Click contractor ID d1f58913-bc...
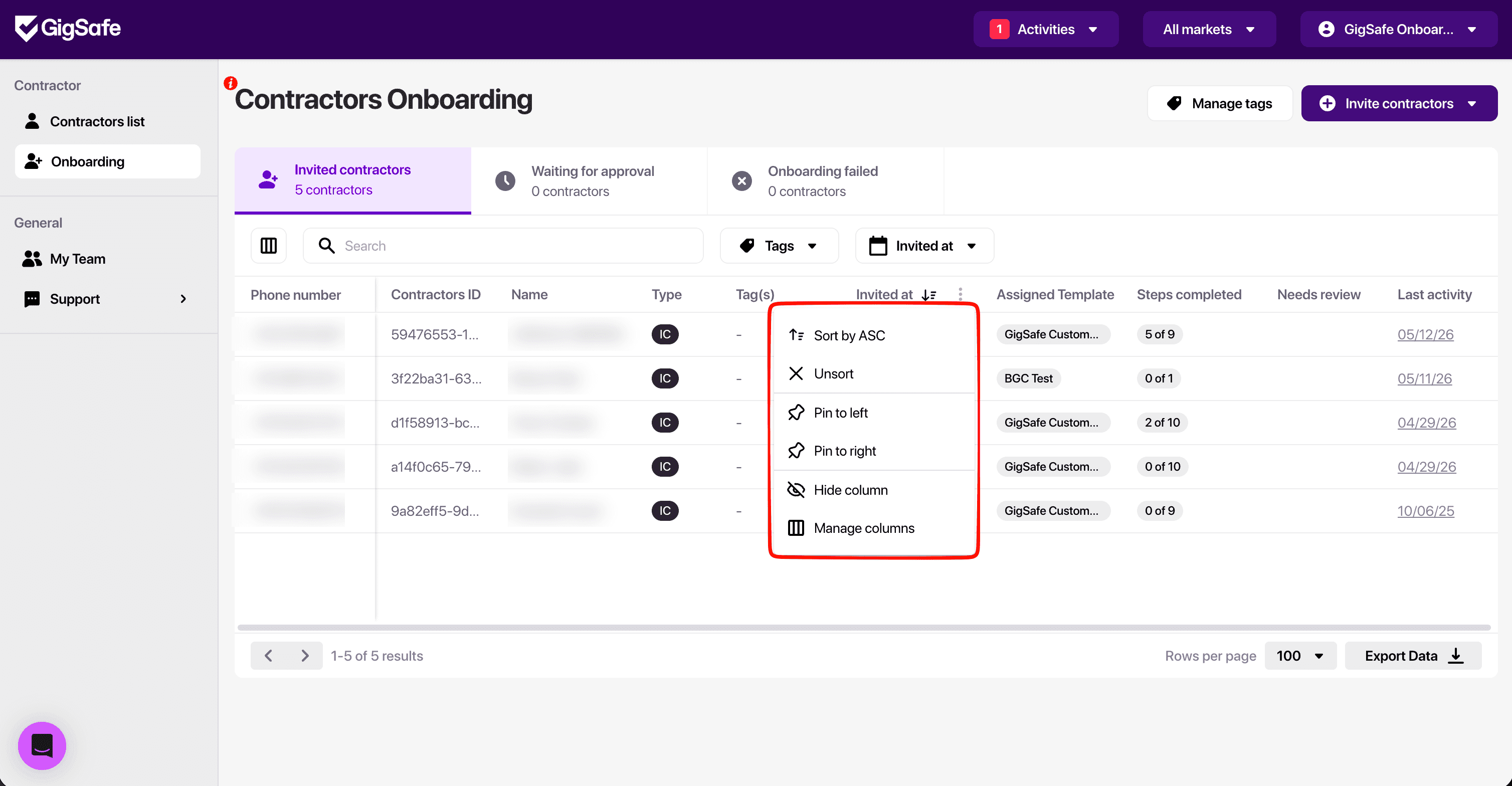 435,423
